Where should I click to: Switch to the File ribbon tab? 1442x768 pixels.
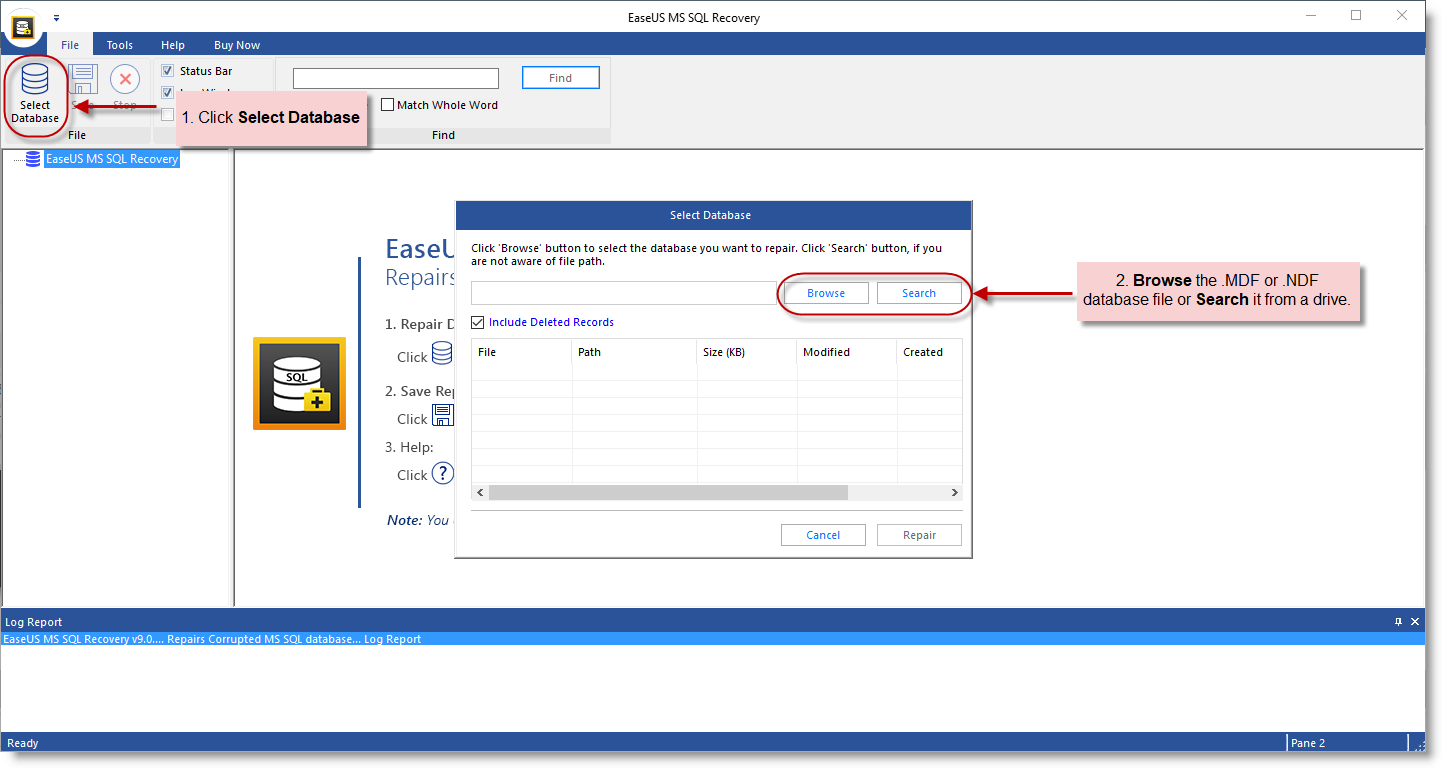coord(70,45)
